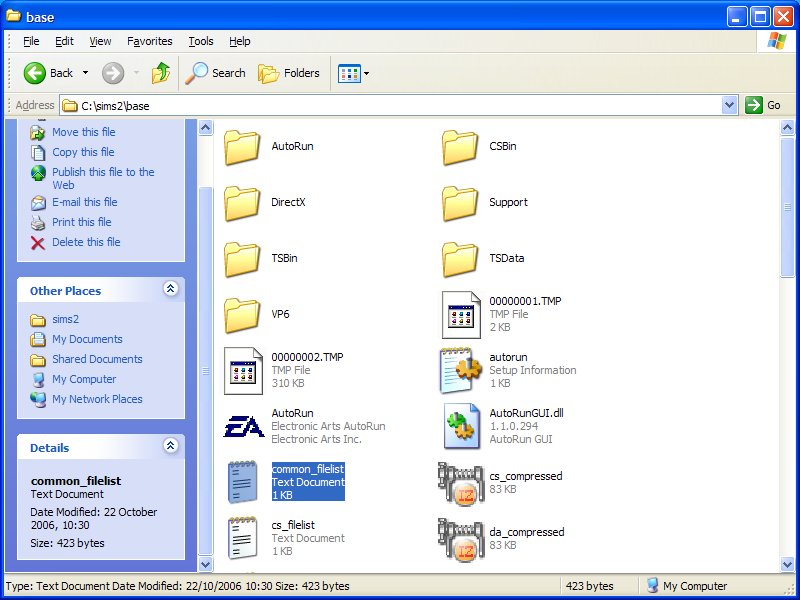Open the Tools menu
Viewport: 800px width, 600px height.
click(x=201, y=41)
